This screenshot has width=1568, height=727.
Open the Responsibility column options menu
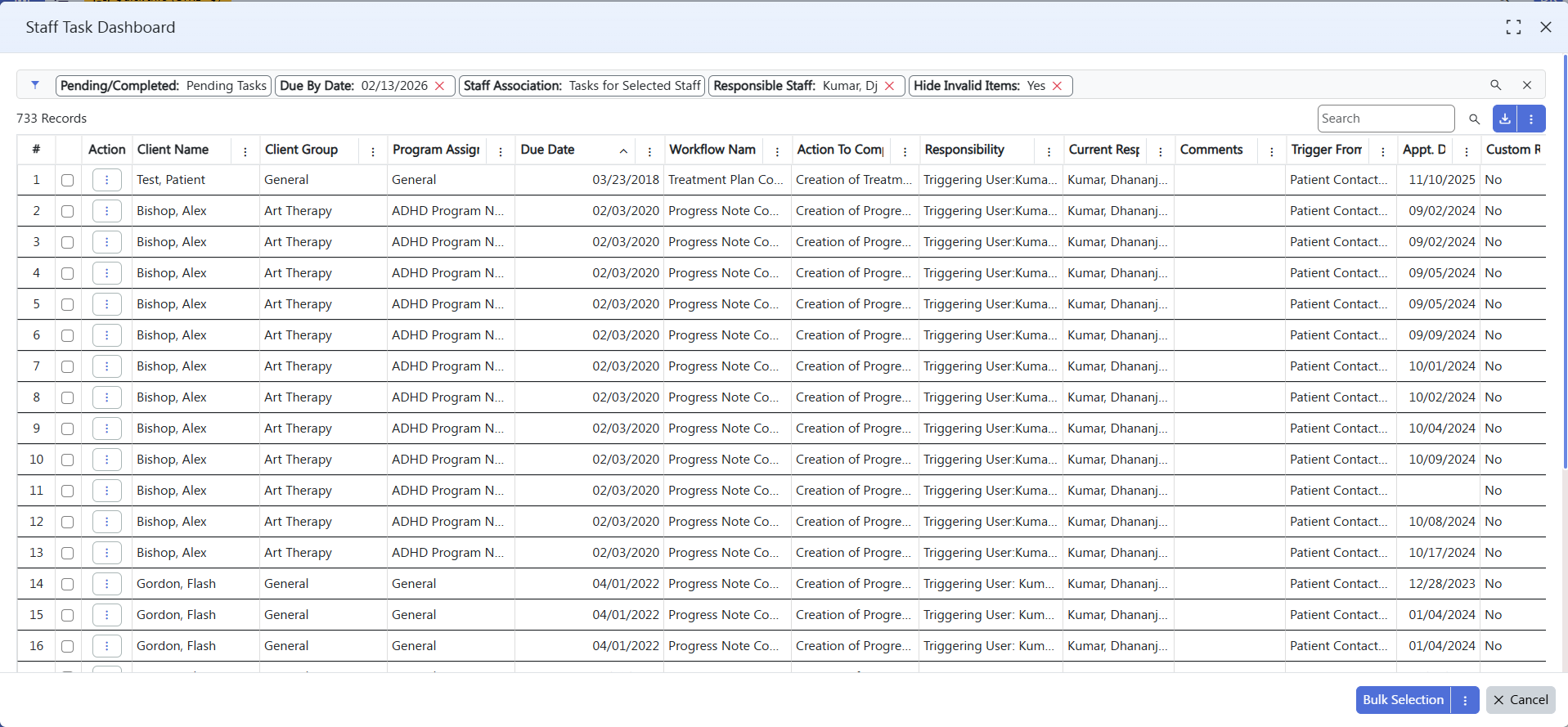(x=1049, y=151)
